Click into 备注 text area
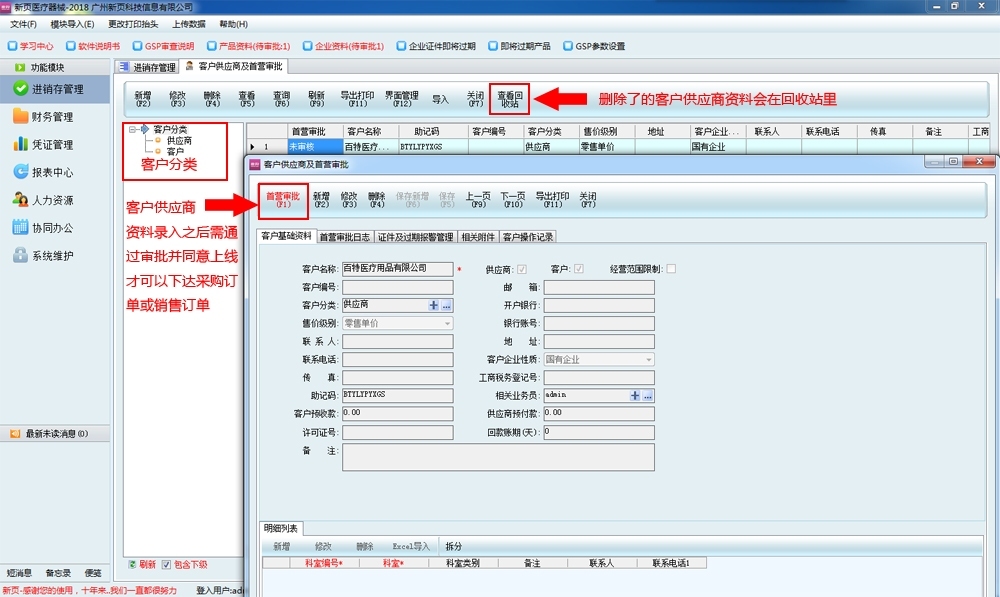Screen dimensions: 1000x597 coord(498,457)
